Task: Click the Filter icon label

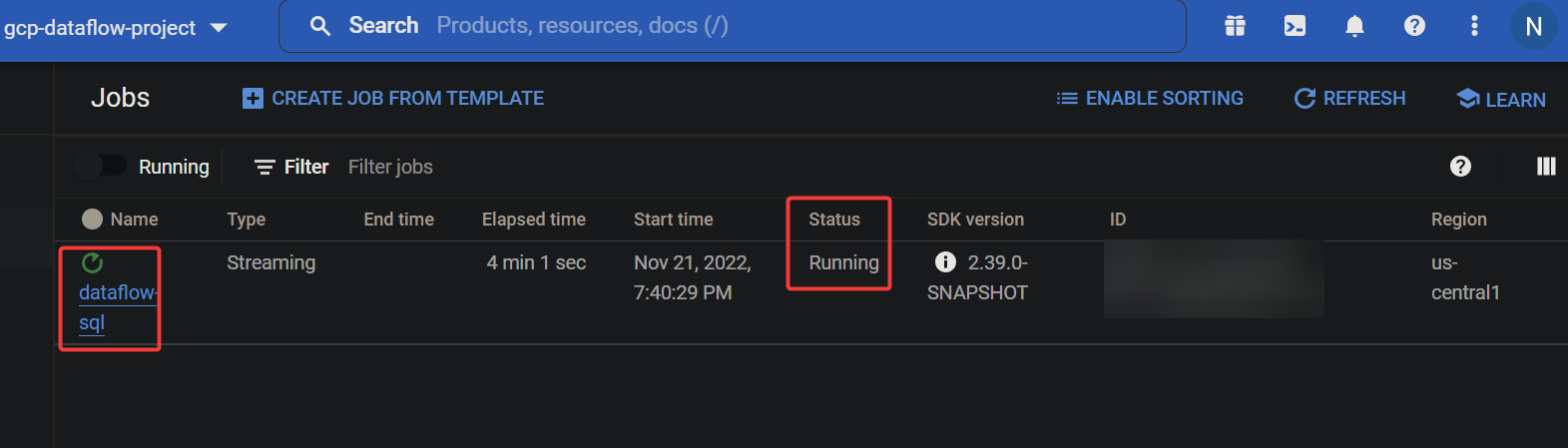Action: coord(291,167)
